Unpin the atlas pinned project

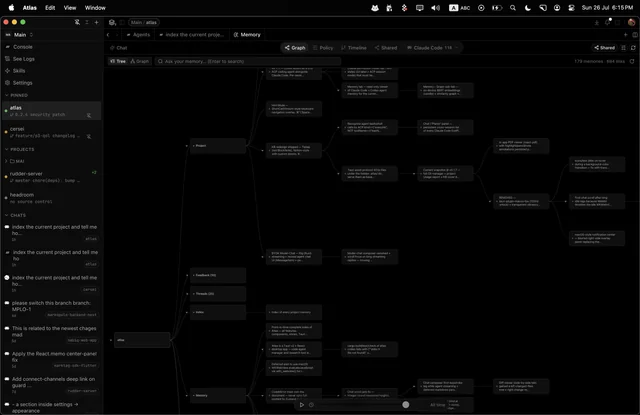pyautogui.click(x=89, y=115)
